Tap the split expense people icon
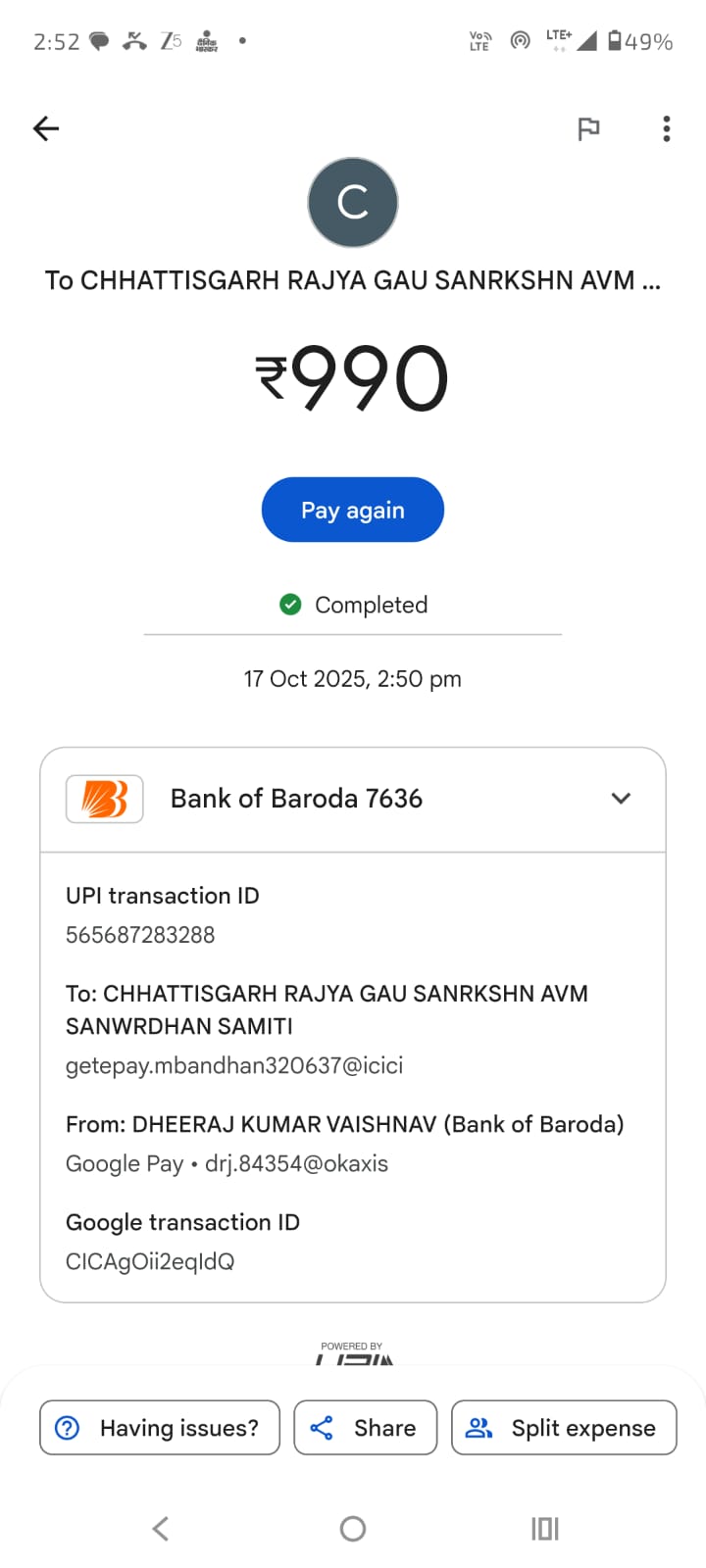The width and height of the screenshot is (706, 1568). point(479,1428)
